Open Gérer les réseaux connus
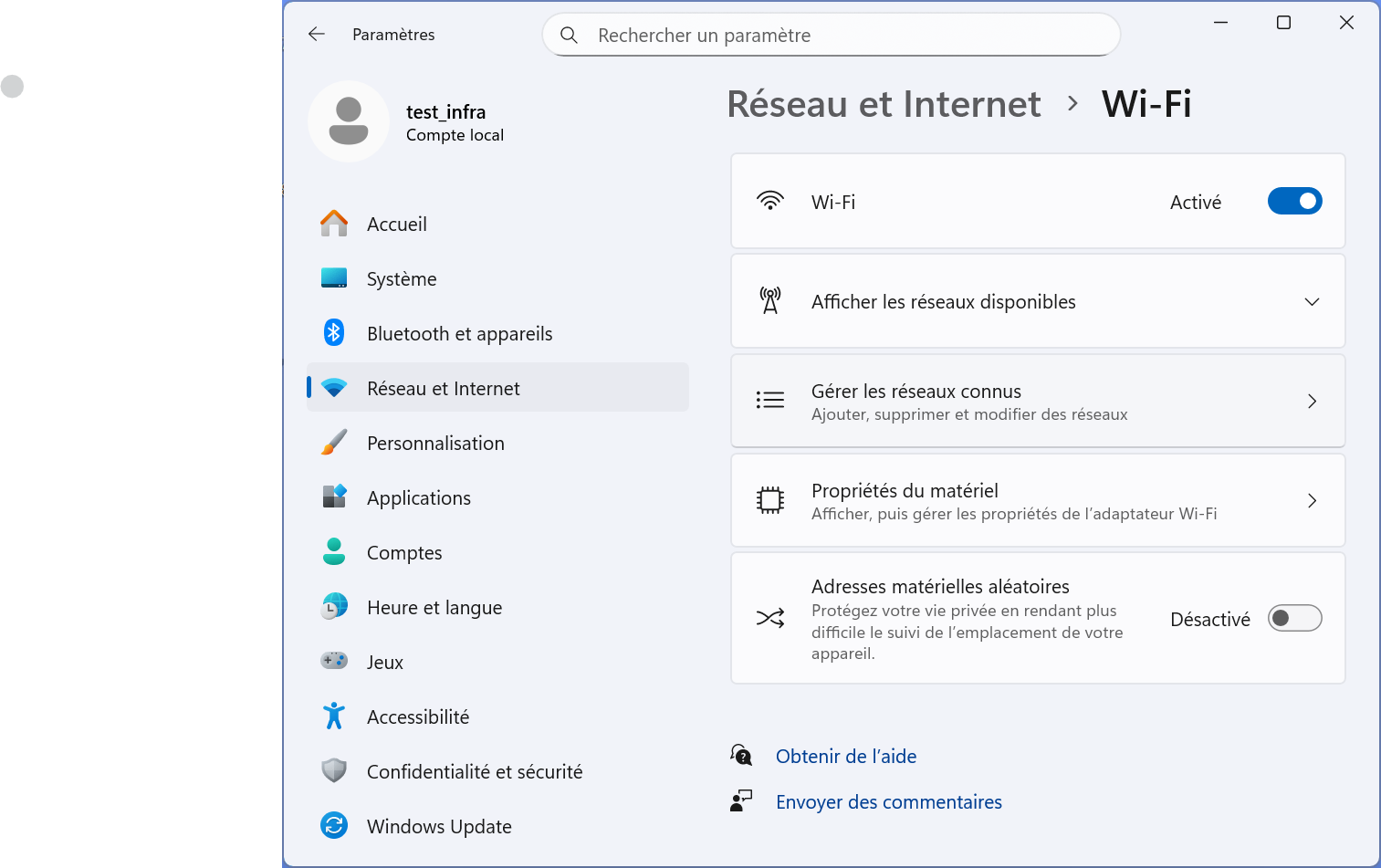 (x=1038, y=402)
